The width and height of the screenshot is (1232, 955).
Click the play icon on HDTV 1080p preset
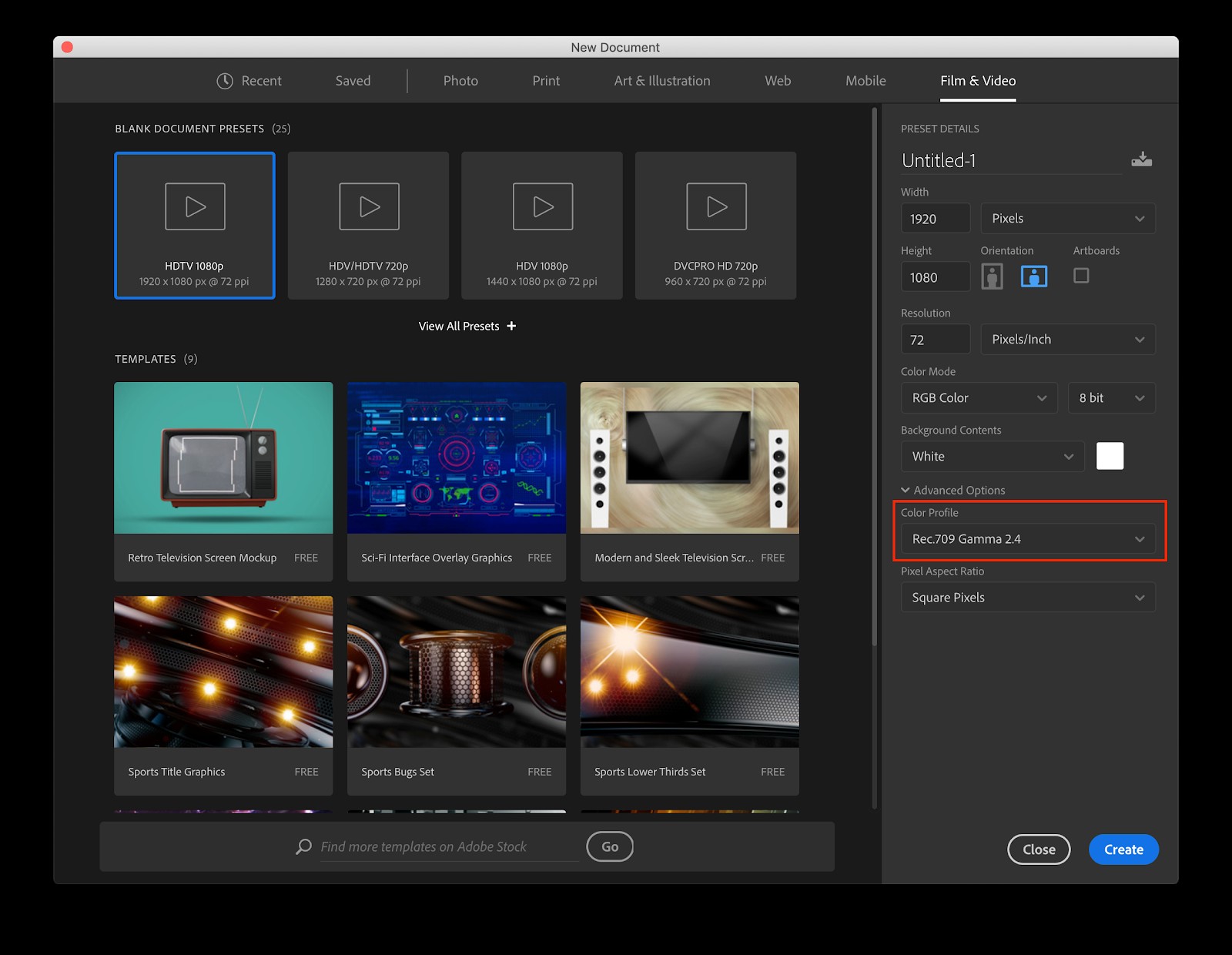click(x=194, y=206)
